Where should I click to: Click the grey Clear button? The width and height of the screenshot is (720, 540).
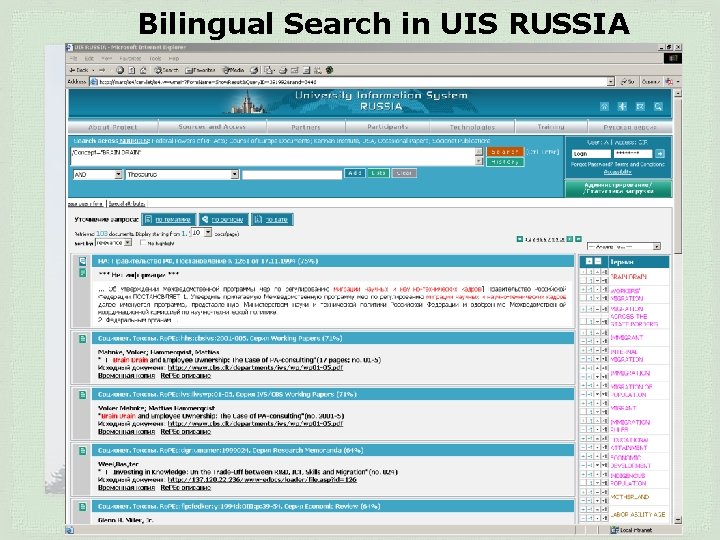404,173
